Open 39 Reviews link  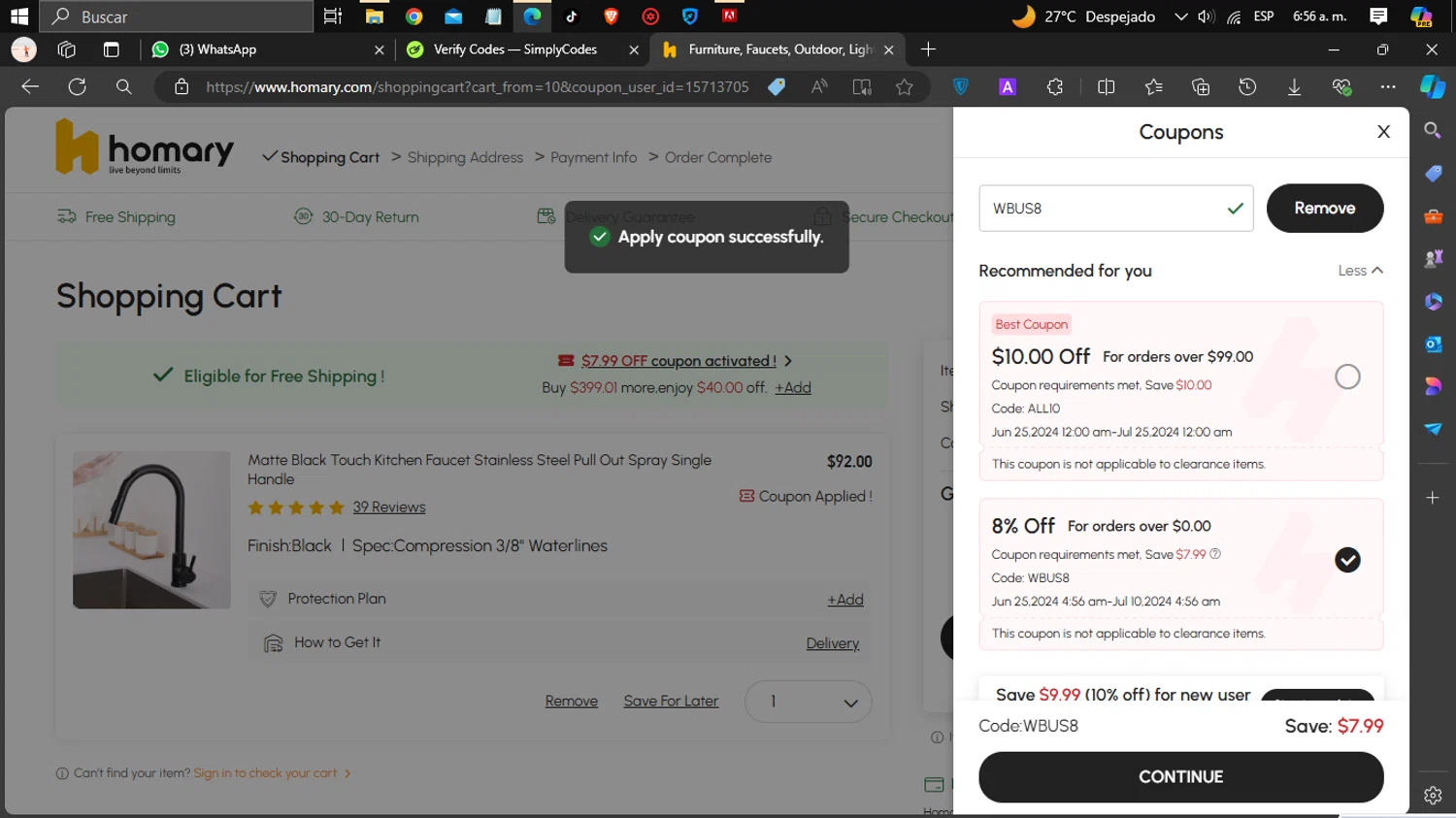point(389,507)
